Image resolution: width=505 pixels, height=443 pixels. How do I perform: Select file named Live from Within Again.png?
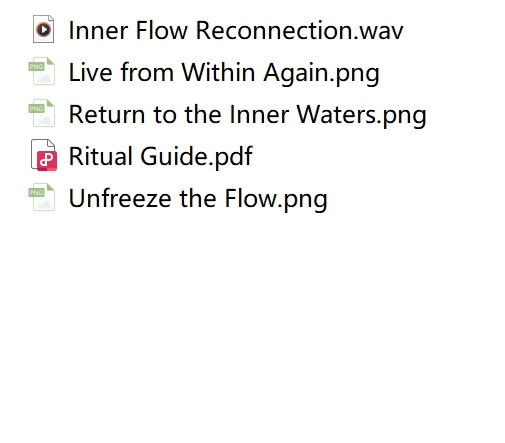(224, 72)
